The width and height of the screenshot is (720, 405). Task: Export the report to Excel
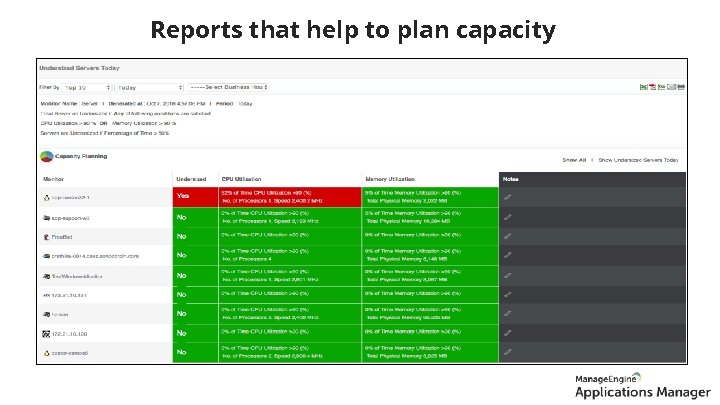[x=643, y=87]
